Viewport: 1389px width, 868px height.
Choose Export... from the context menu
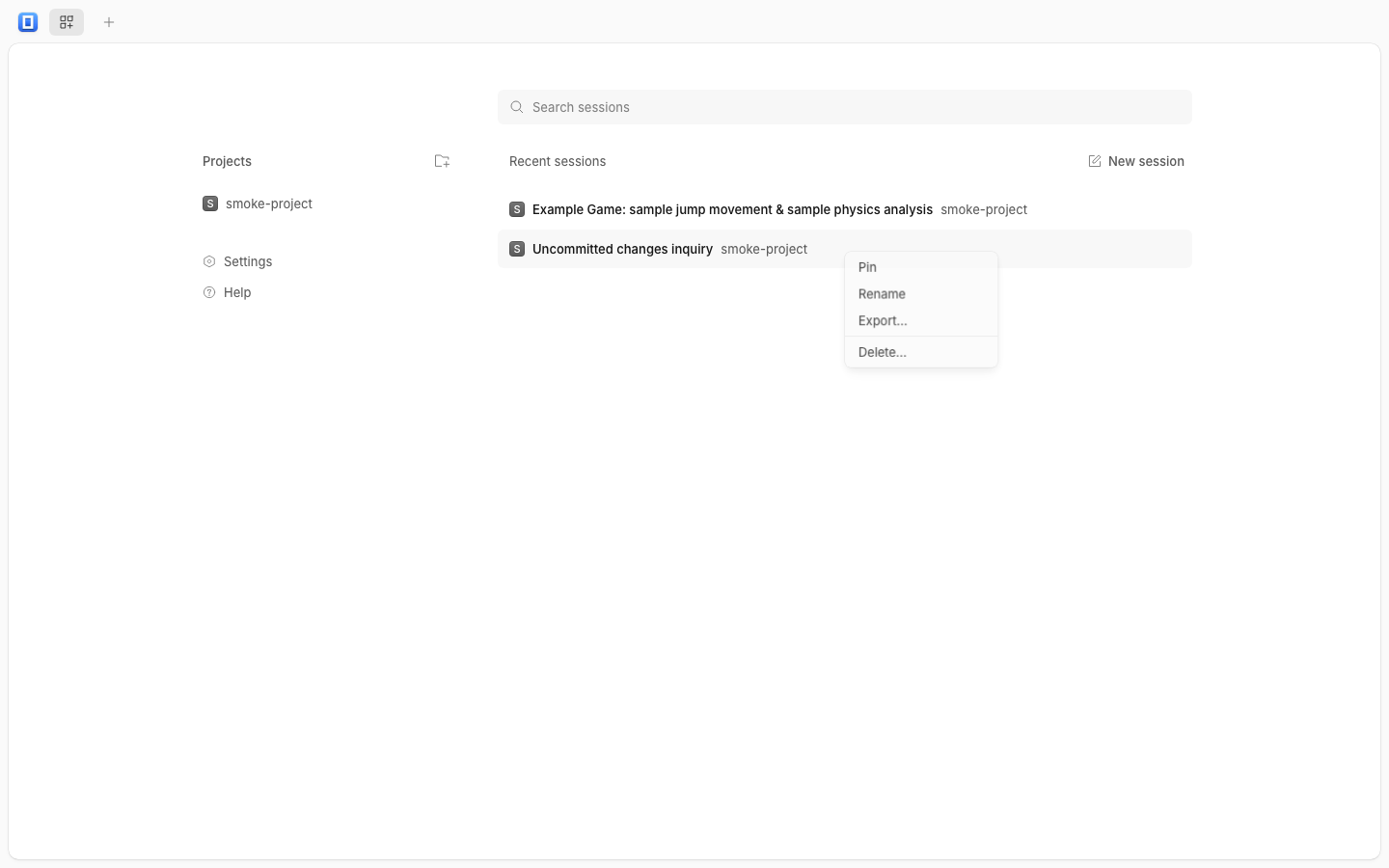(x=921, y=321)
